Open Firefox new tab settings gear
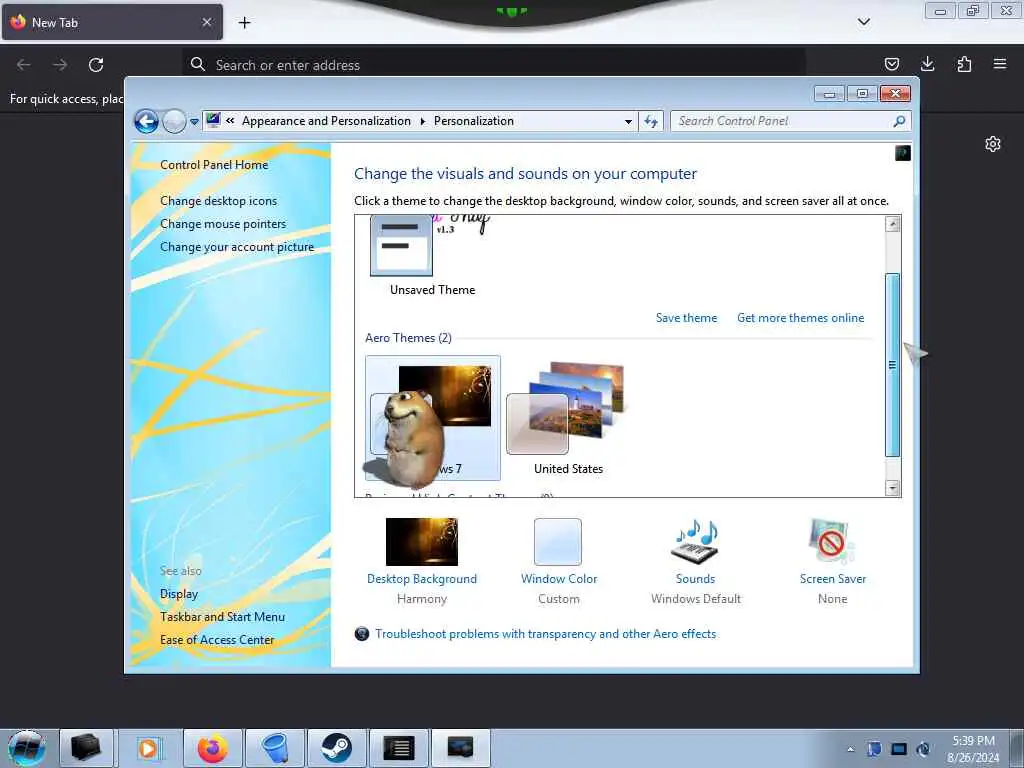Viewport: 1024px width, 768px height. tap(993, 144)
